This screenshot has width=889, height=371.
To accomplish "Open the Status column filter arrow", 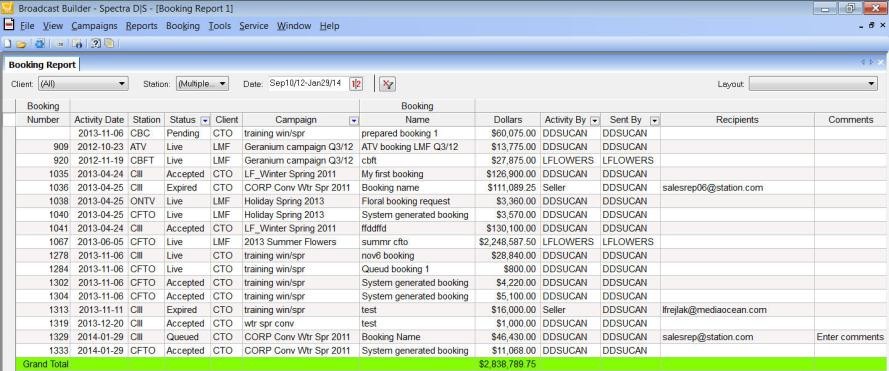I will (205, 120).
